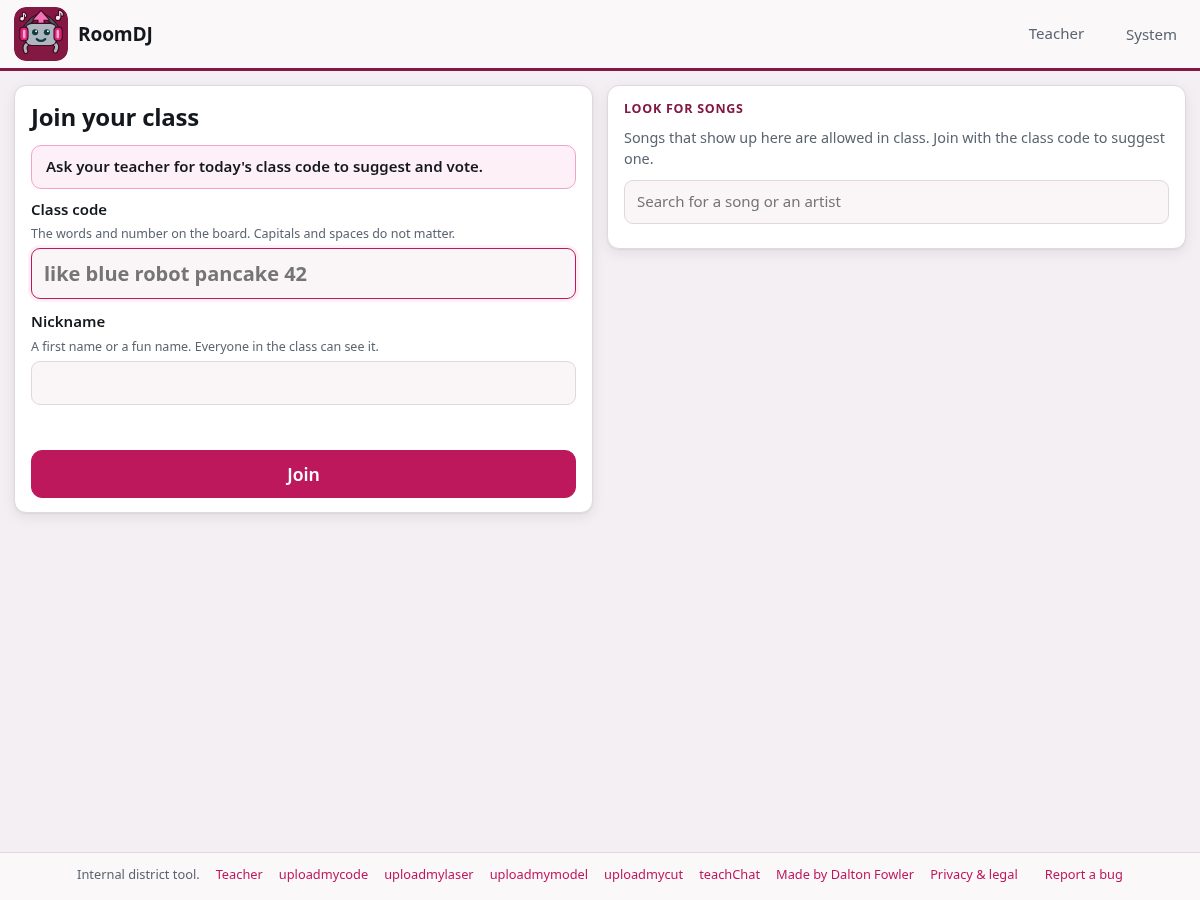Open the uploadmycut footer link
1200x900 pixels.
coord(643,874)
